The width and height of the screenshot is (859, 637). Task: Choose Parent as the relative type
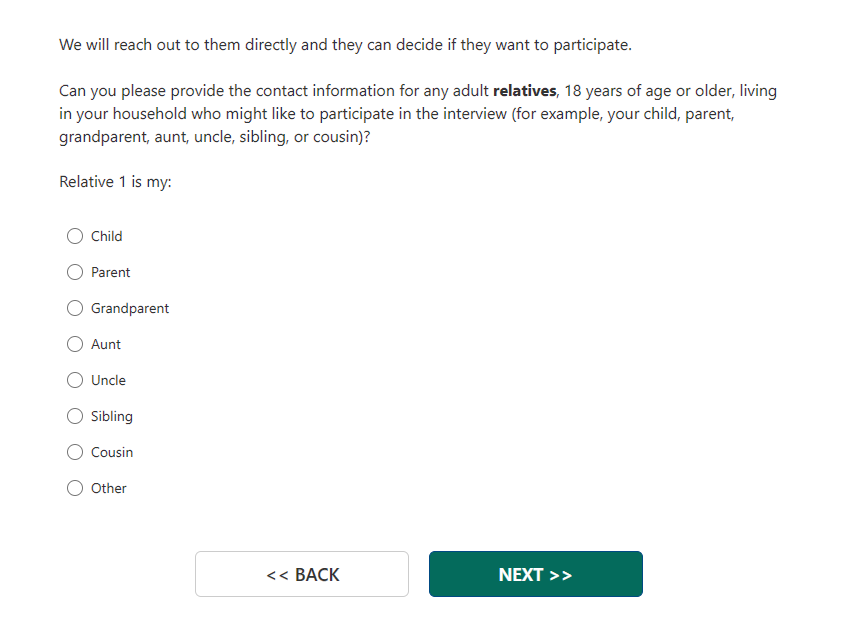point(75,272)
